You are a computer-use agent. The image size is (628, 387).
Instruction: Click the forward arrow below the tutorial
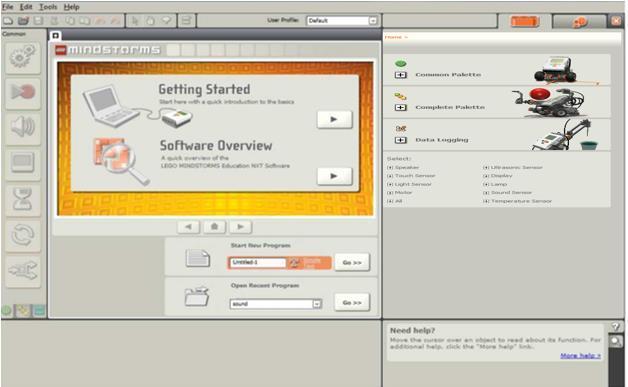[x=241, y=227]
